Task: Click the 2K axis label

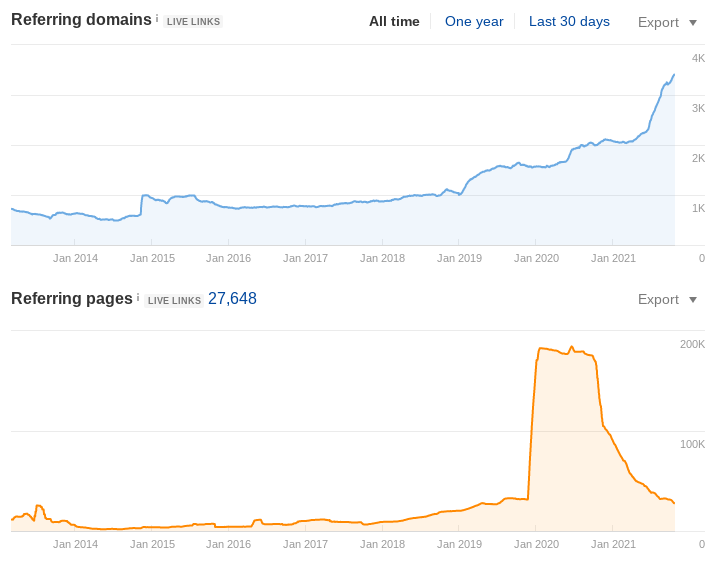Action: pos(698,158)
